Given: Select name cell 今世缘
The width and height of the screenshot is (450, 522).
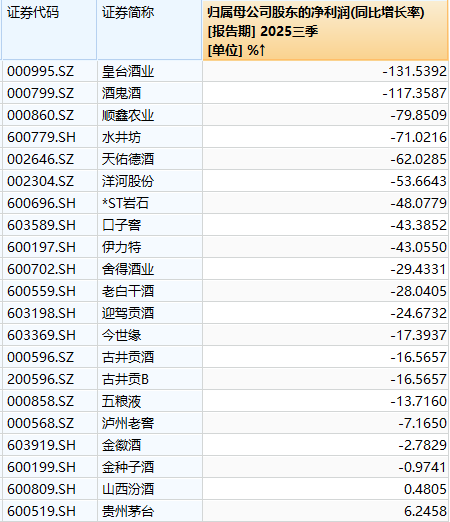Looking at the screenshot, I should coord(150,335).
